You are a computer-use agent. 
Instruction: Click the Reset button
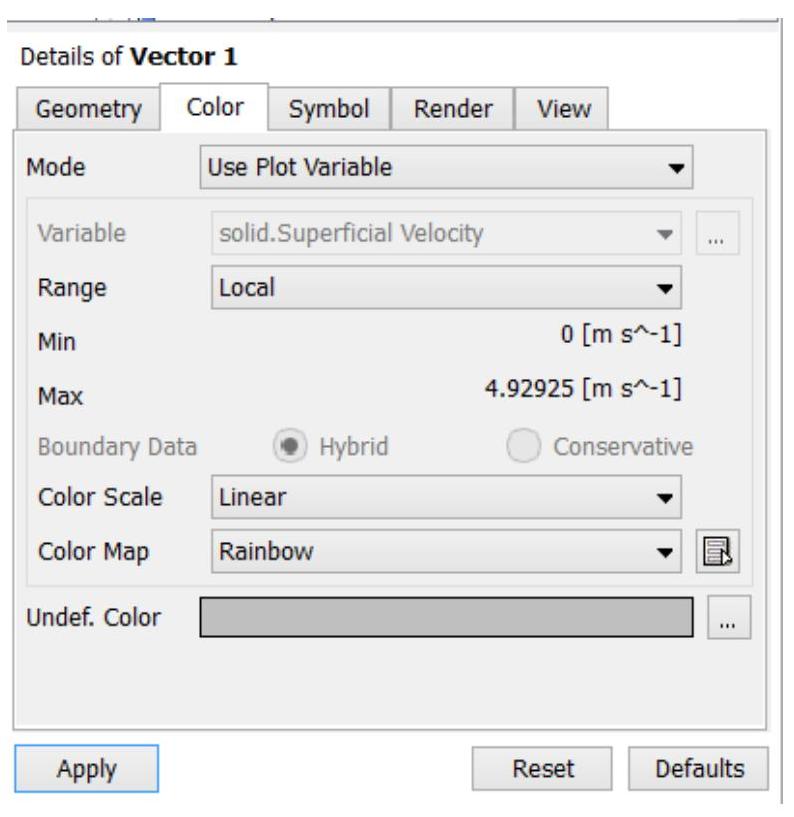[542, 769]
